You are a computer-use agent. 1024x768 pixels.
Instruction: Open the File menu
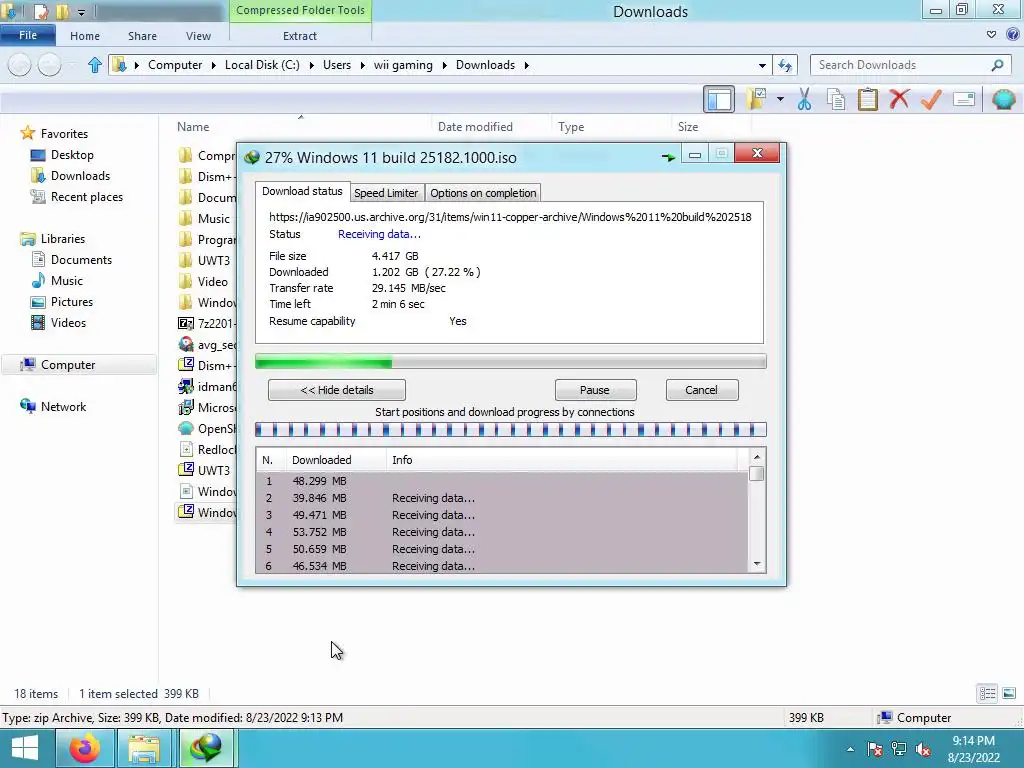pyautogui.click(x=27, y=35)
